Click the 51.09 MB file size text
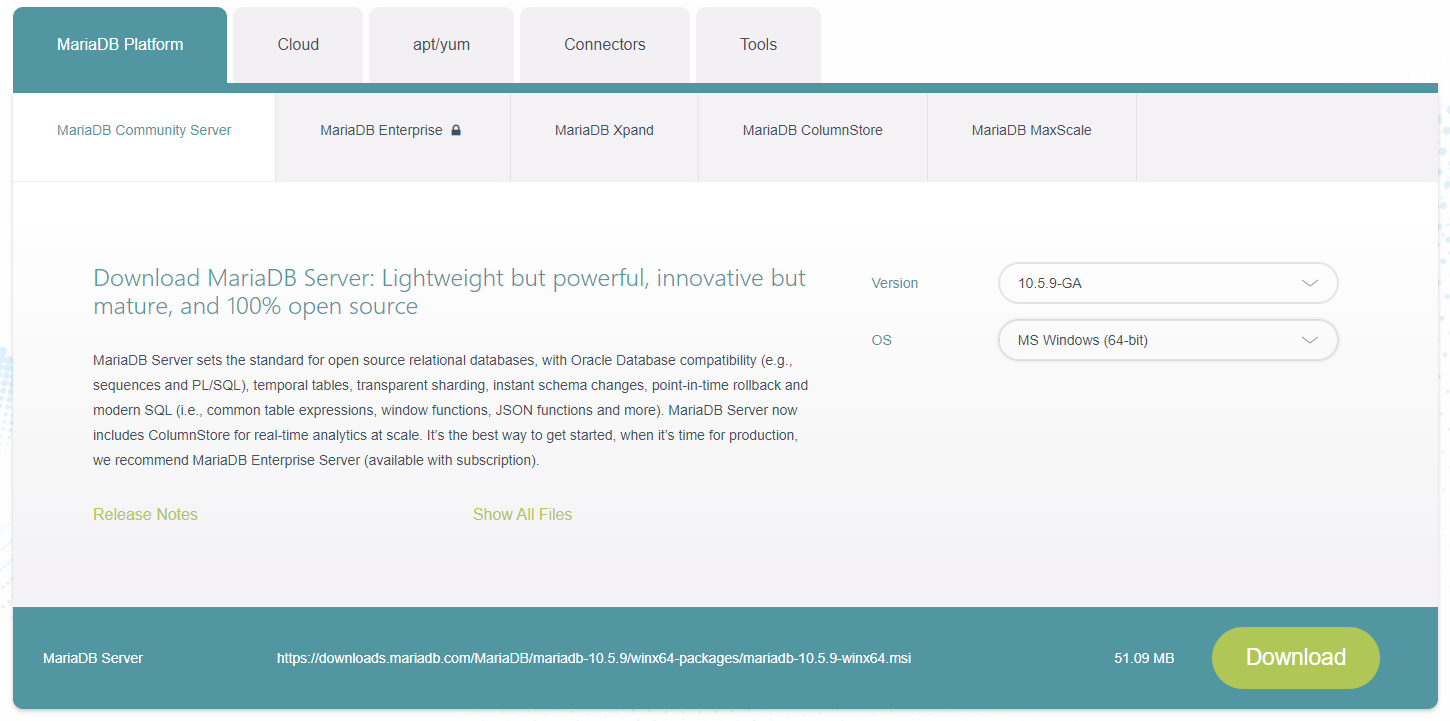1450x721 pixels. coord(1144,658)
